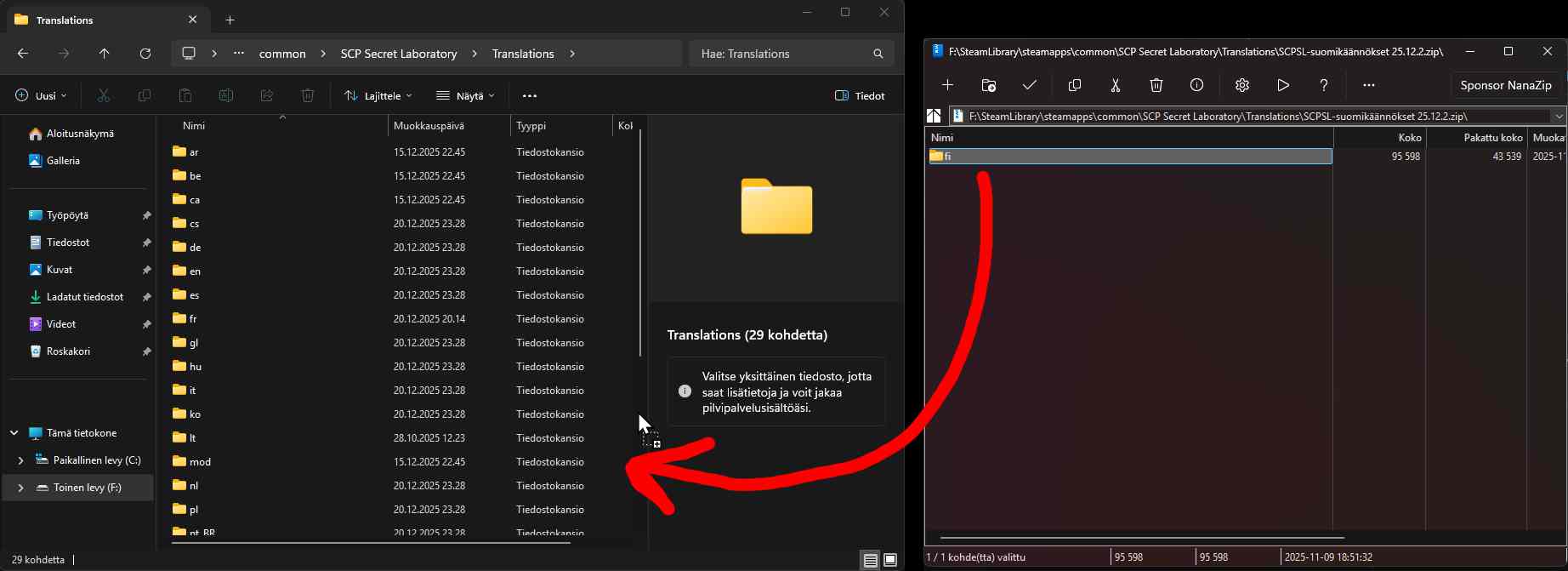This screenshot has width=1568, height=571.
Task: Open the Lajittele sort dropdown
Action: click(378, 96)
